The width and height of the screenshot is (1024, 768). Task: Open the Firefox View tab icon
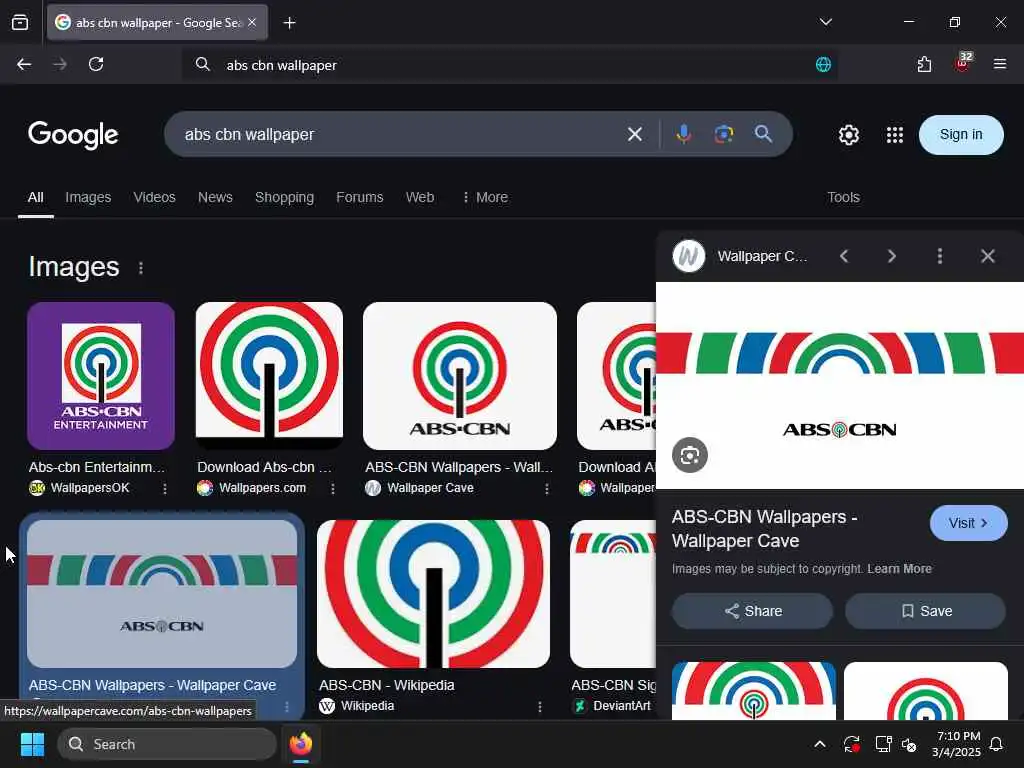pyautogui.click(x=20, y=23)
